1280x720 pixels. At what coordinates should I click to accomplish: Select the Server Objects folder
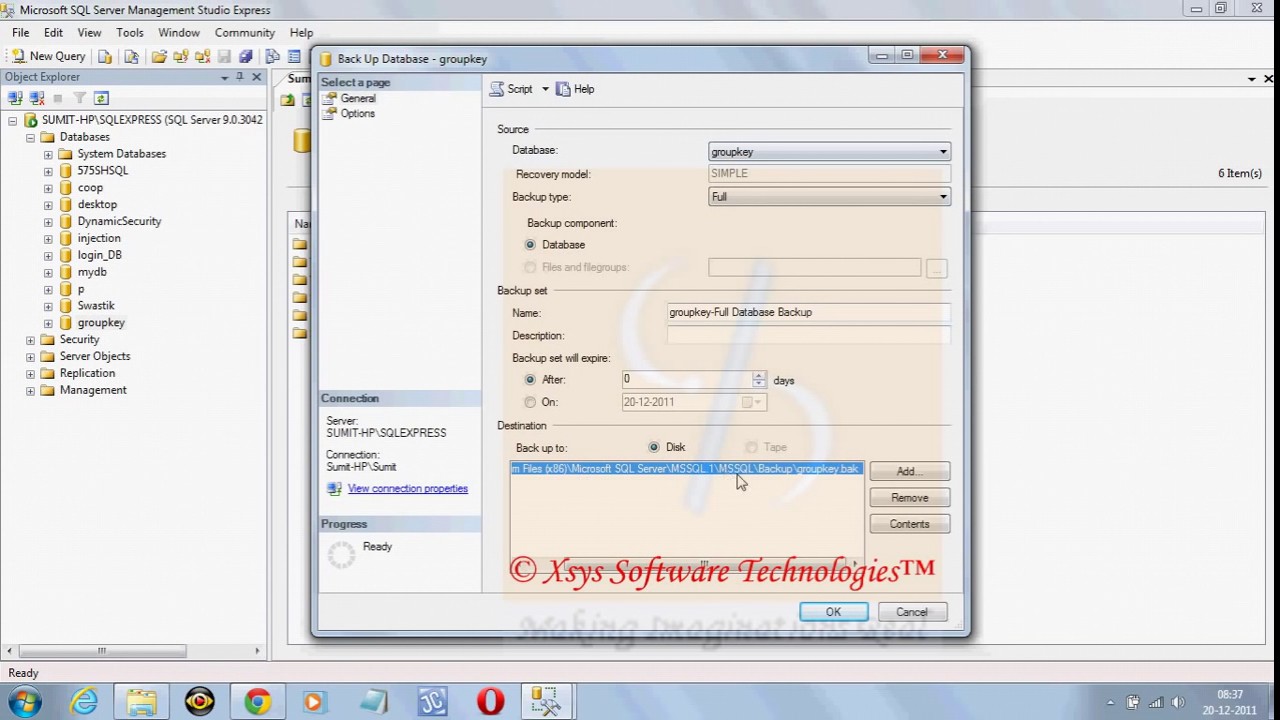(95, 356)
